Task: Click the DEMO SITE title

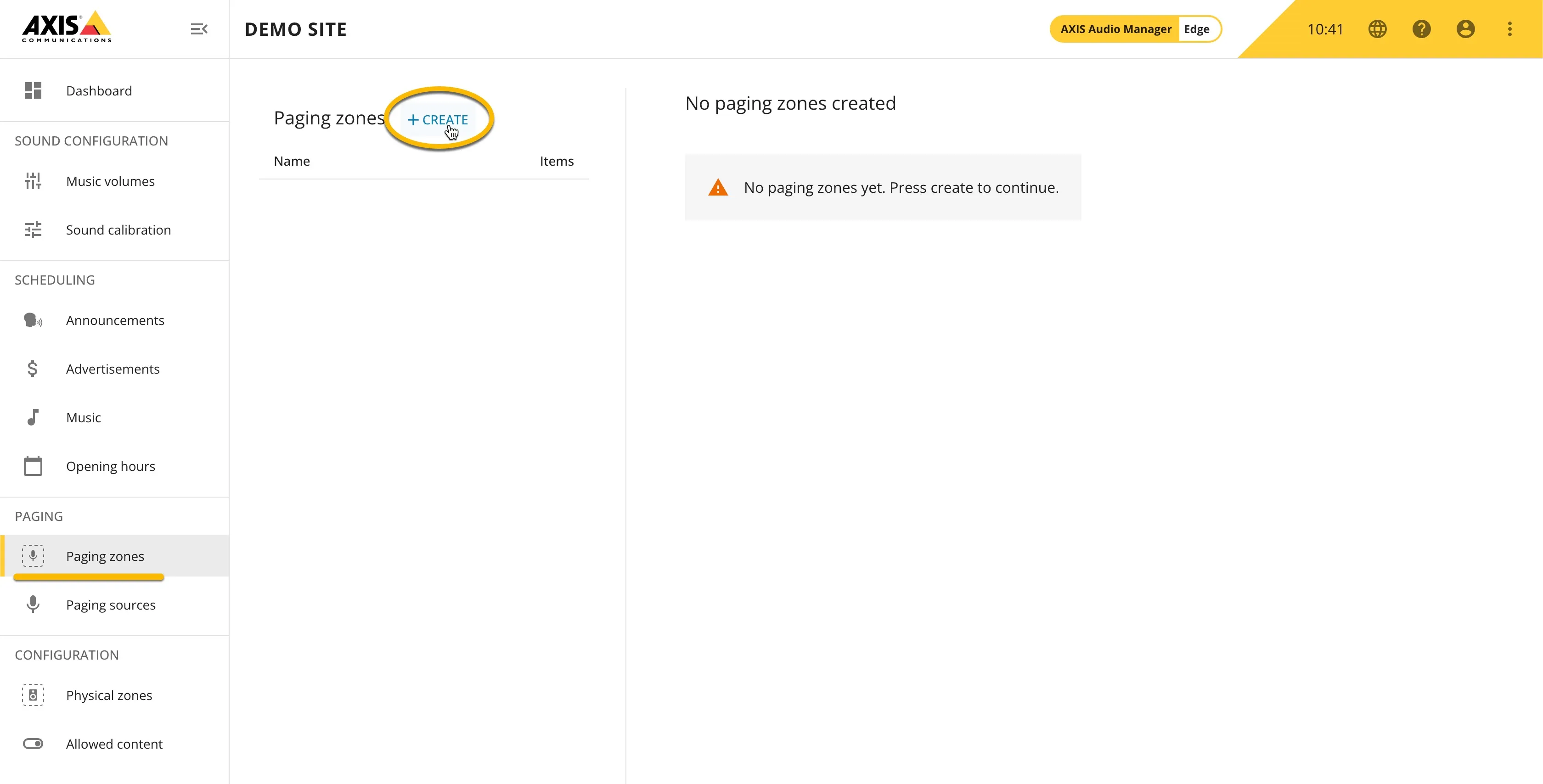Action: click(x=296, y=29)
